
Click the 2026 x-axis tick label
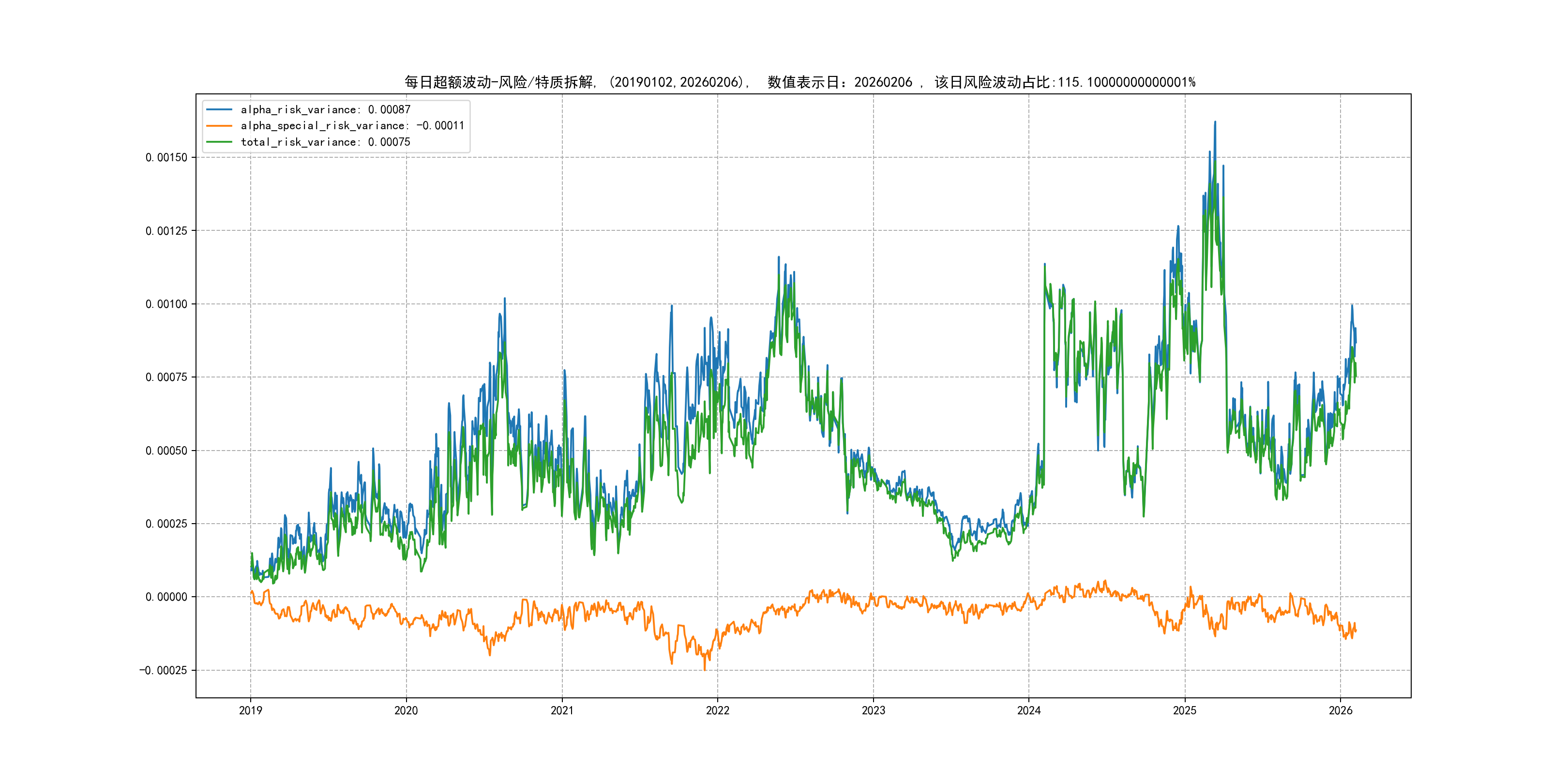tap(1341, 710)
